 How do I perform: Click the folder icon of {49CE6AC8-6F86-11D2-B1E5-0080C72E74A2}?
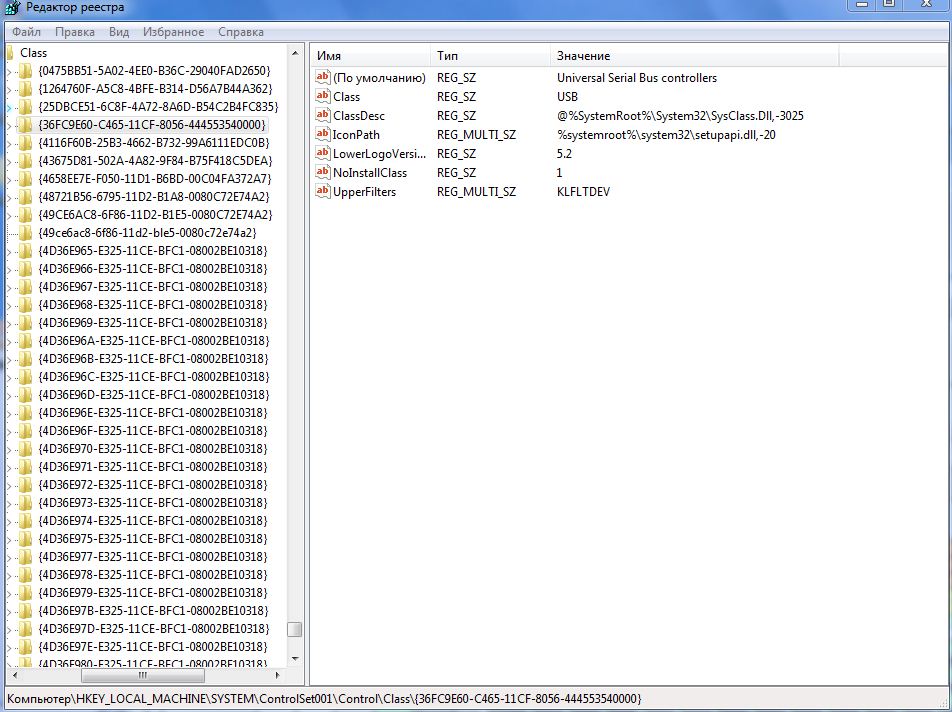coord(25,215)
